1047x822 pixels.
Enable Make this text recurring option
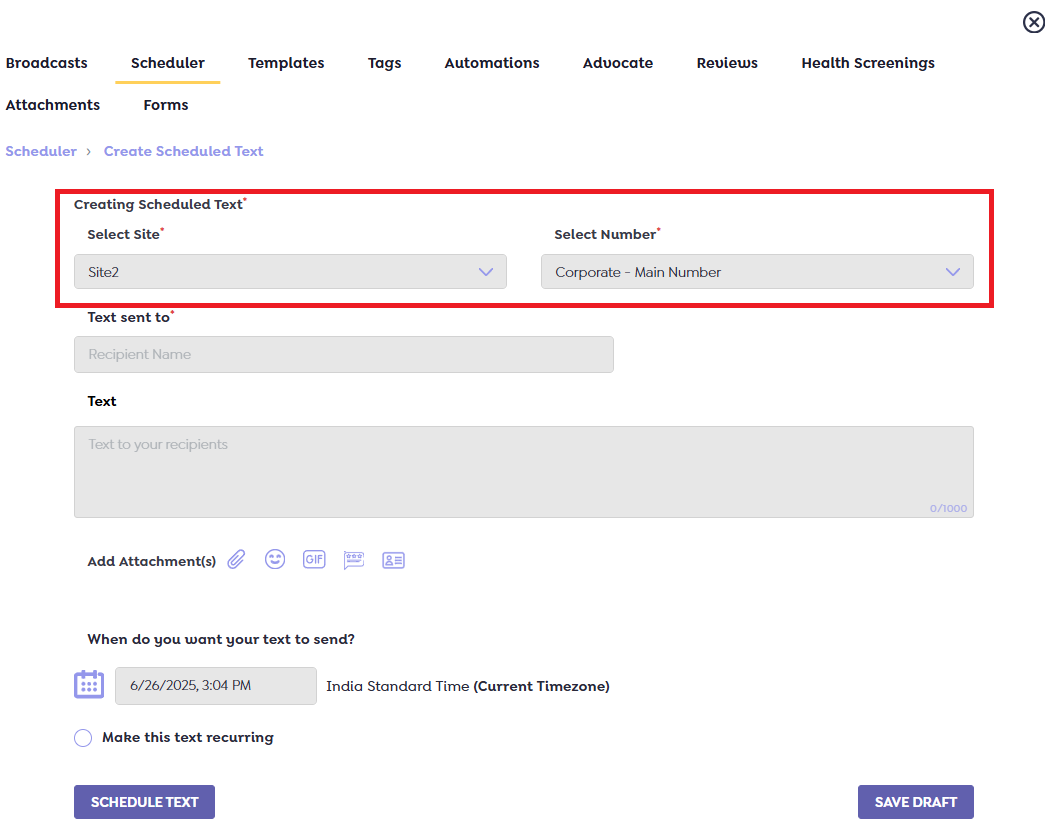point(83,738)
